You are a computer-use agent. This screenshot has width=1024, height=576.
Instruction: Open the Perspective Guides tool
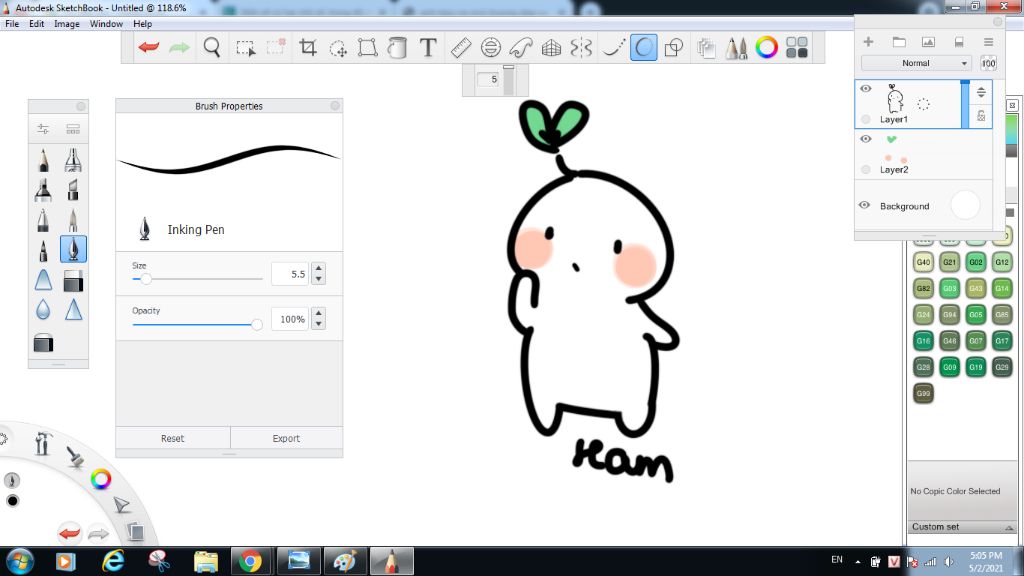(x=551, y=48)
